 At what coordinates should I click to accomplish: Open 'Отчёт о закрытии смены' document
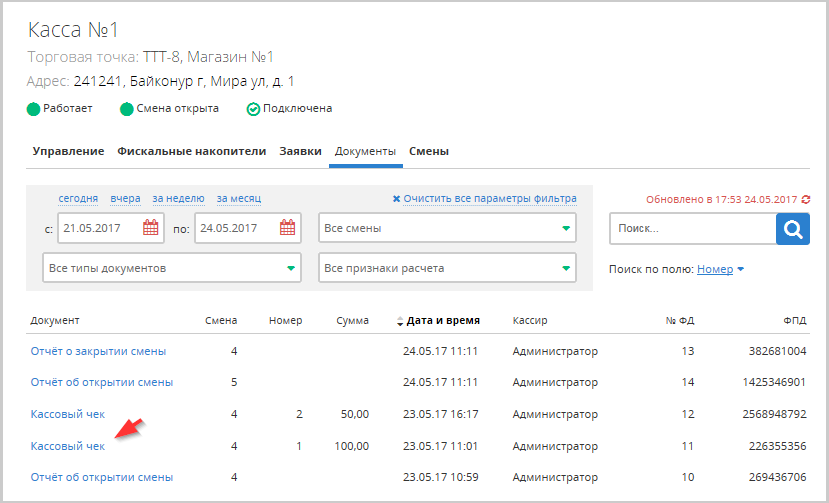[x=98, y=351]
